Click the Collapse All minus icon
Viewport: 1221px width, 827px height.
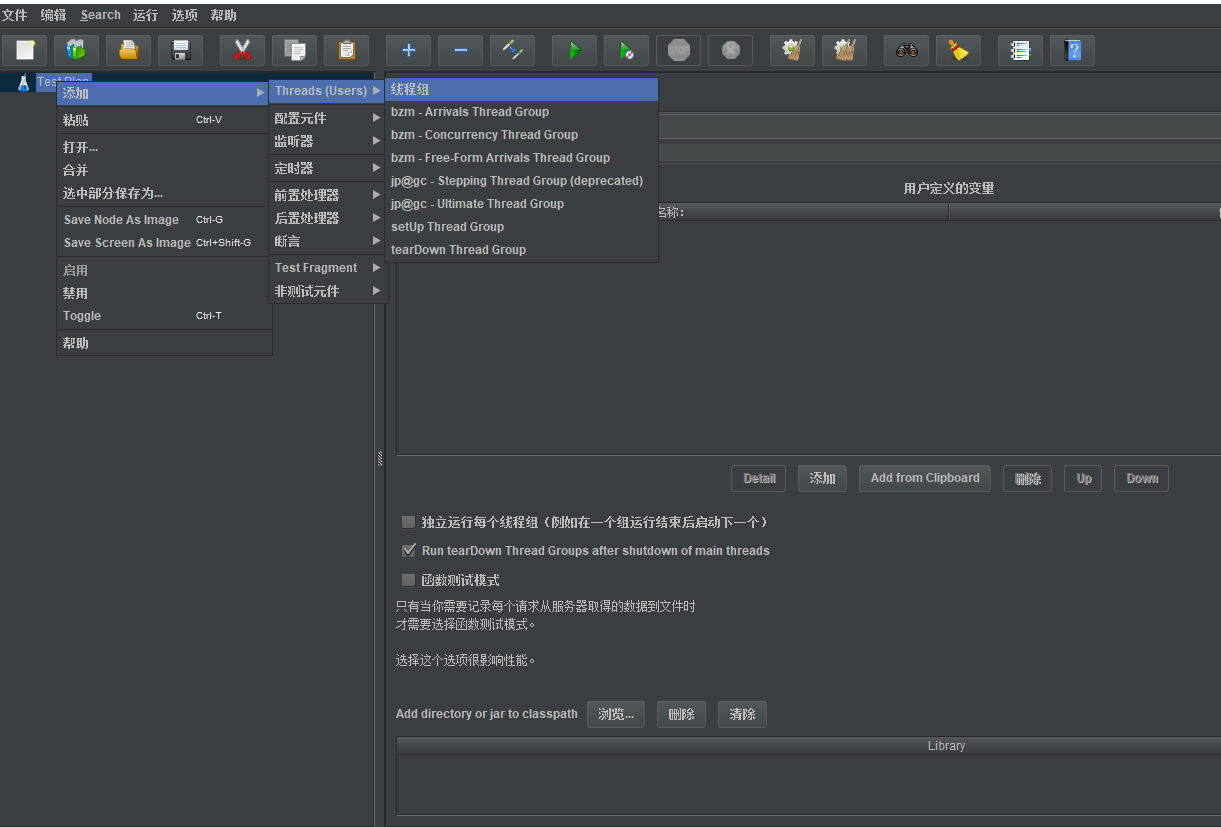click(460, 50)
